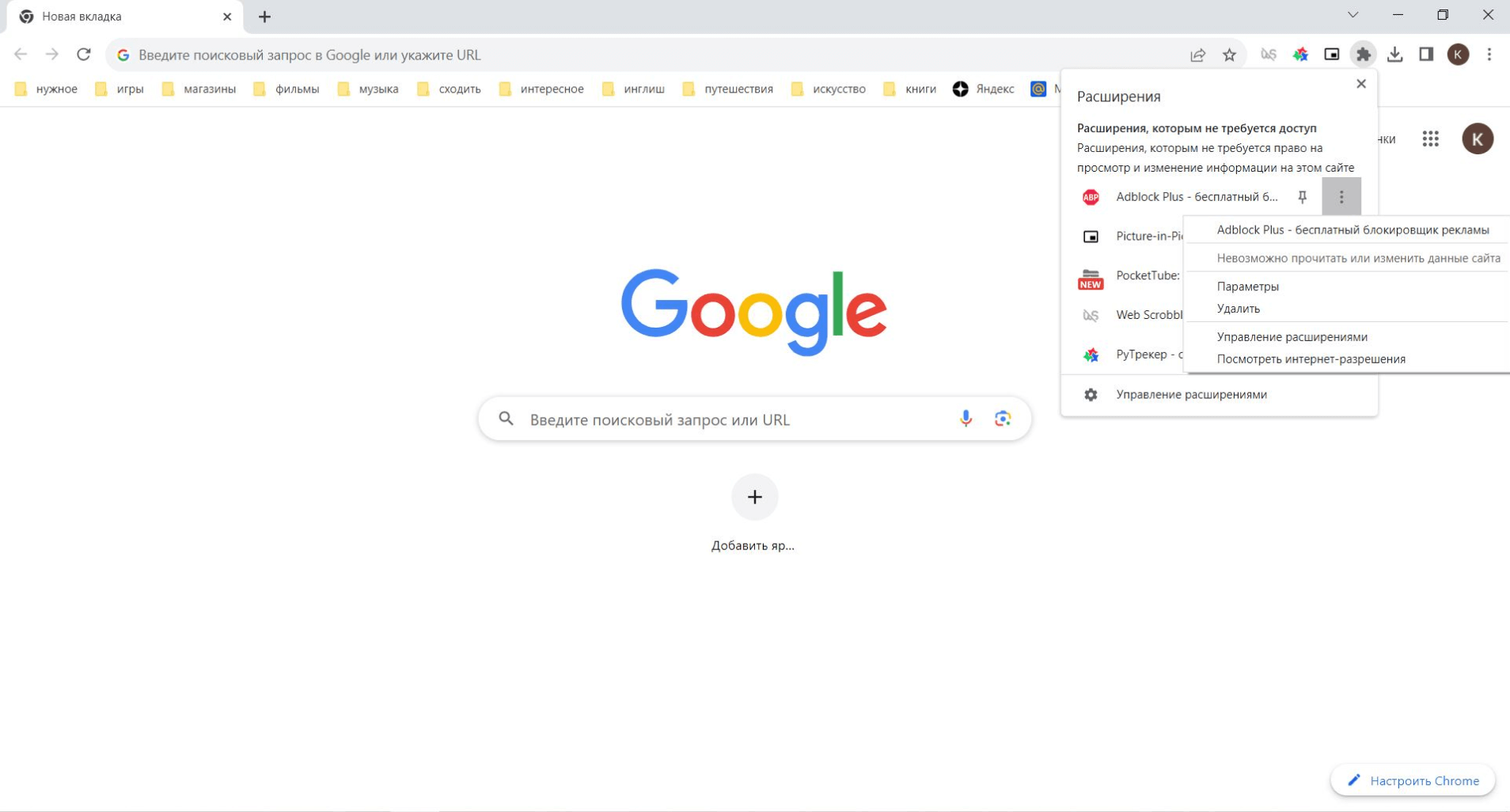This screenshot has height=812, width=1510.
Task: Open the Downloads icon in toolbar
Action: tap(1394, 55)
